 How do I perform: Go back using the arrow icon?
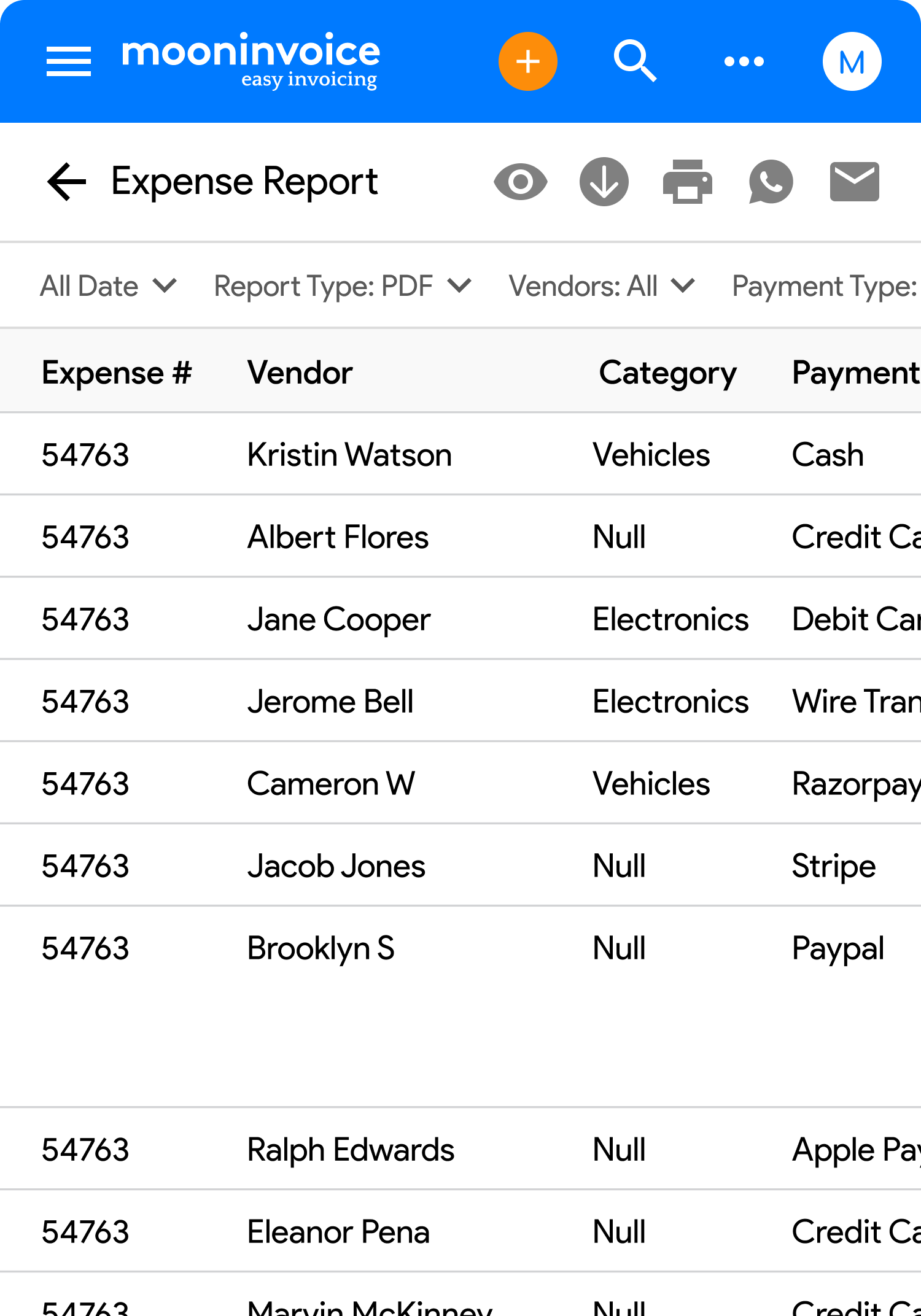[x=66, y=182]
